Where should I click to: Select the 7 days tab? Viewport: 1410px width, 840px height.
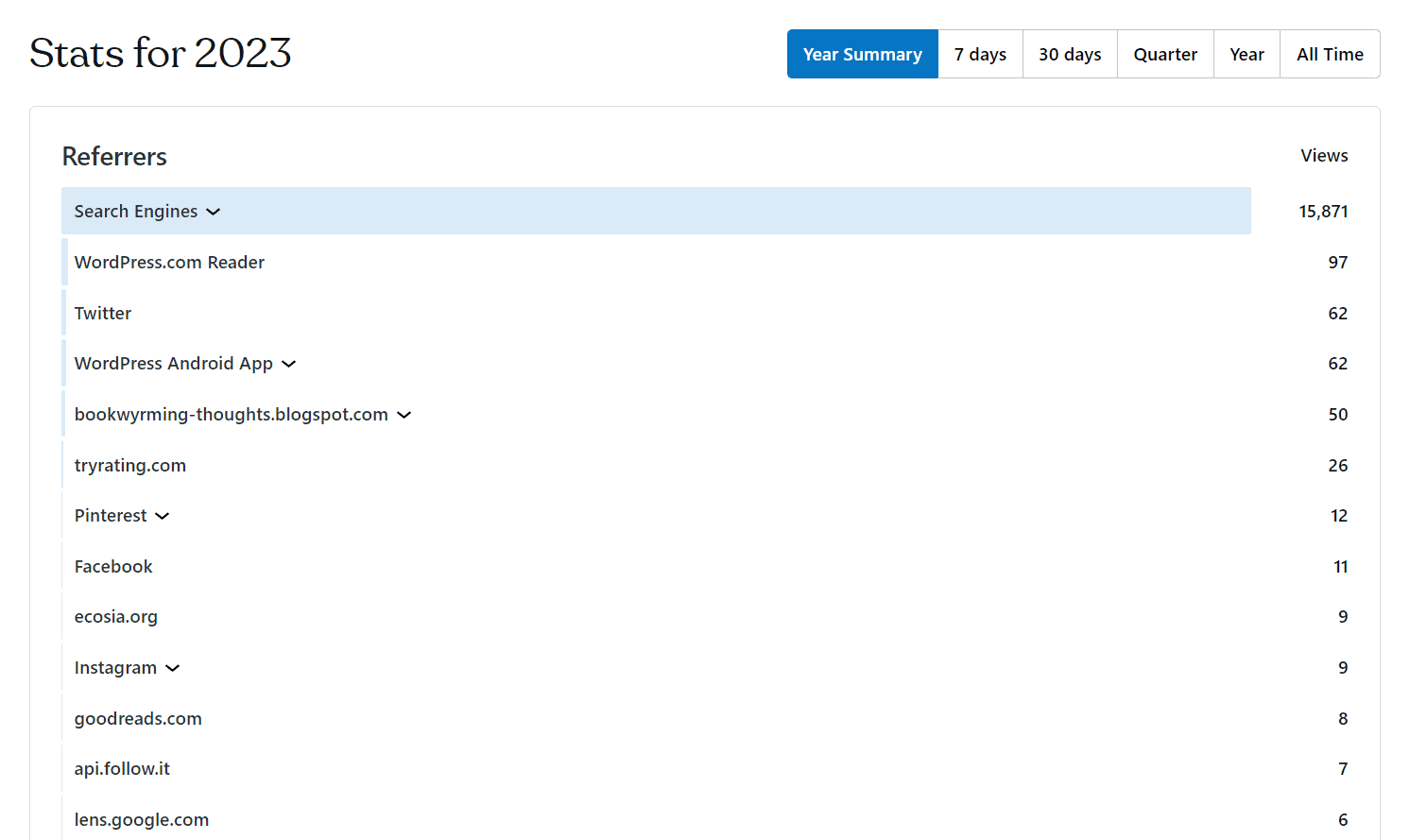pyautogui.click(x=980, y=54)
